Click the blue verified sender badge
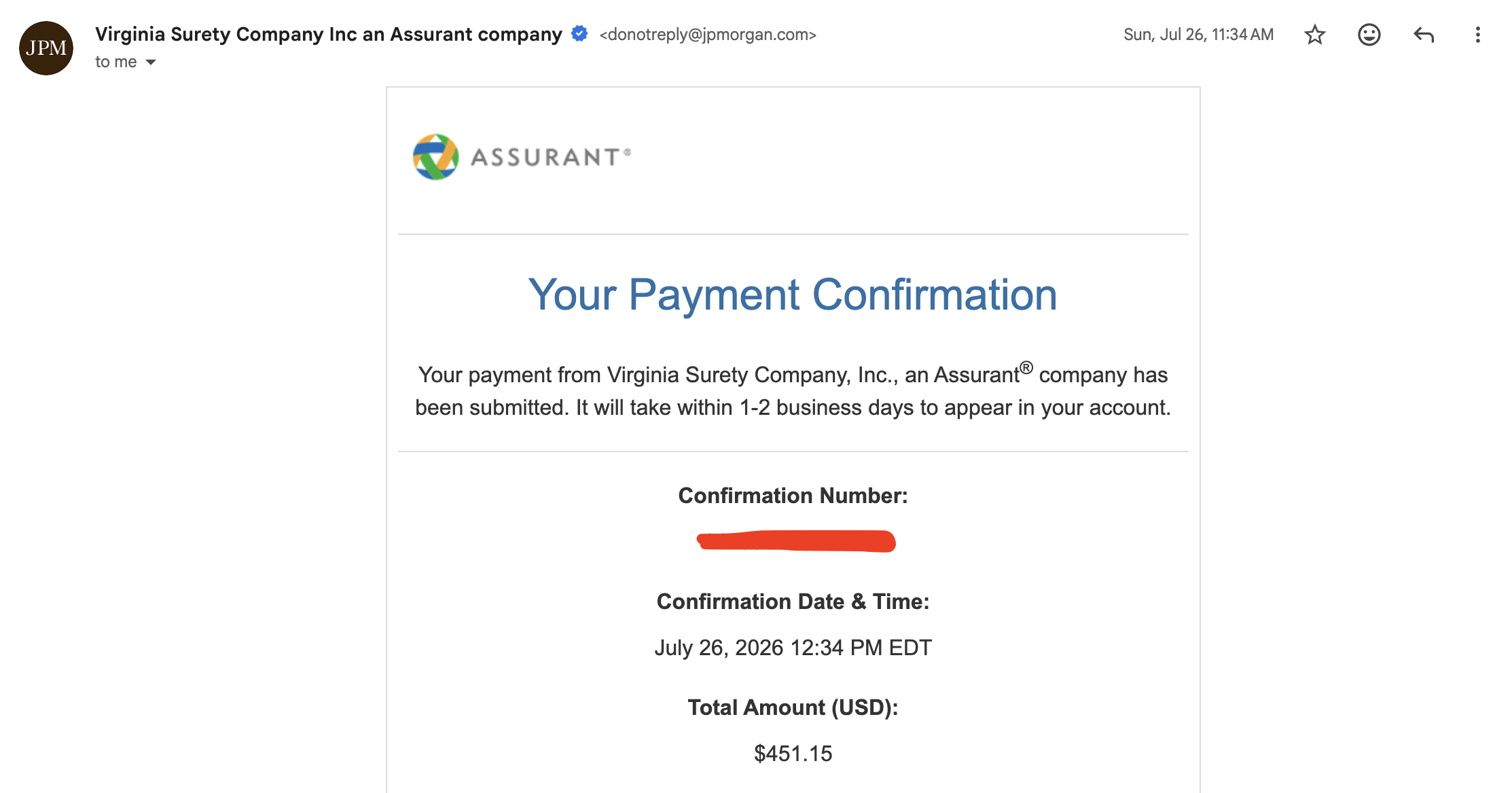The height and width of the screenshot is (793, 1512). [x=579, y=33]
